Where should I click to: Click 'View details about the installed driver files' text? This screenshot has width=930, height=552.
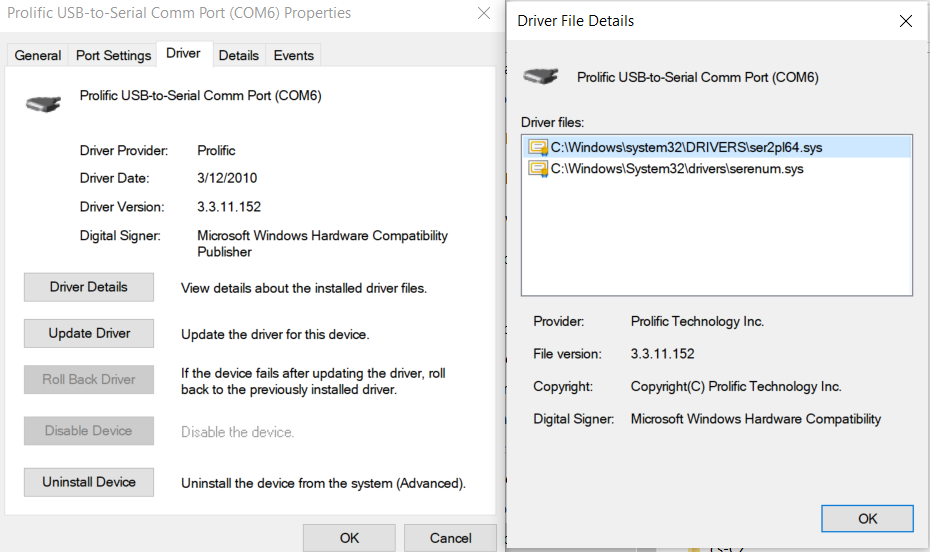tap(304, 288)
